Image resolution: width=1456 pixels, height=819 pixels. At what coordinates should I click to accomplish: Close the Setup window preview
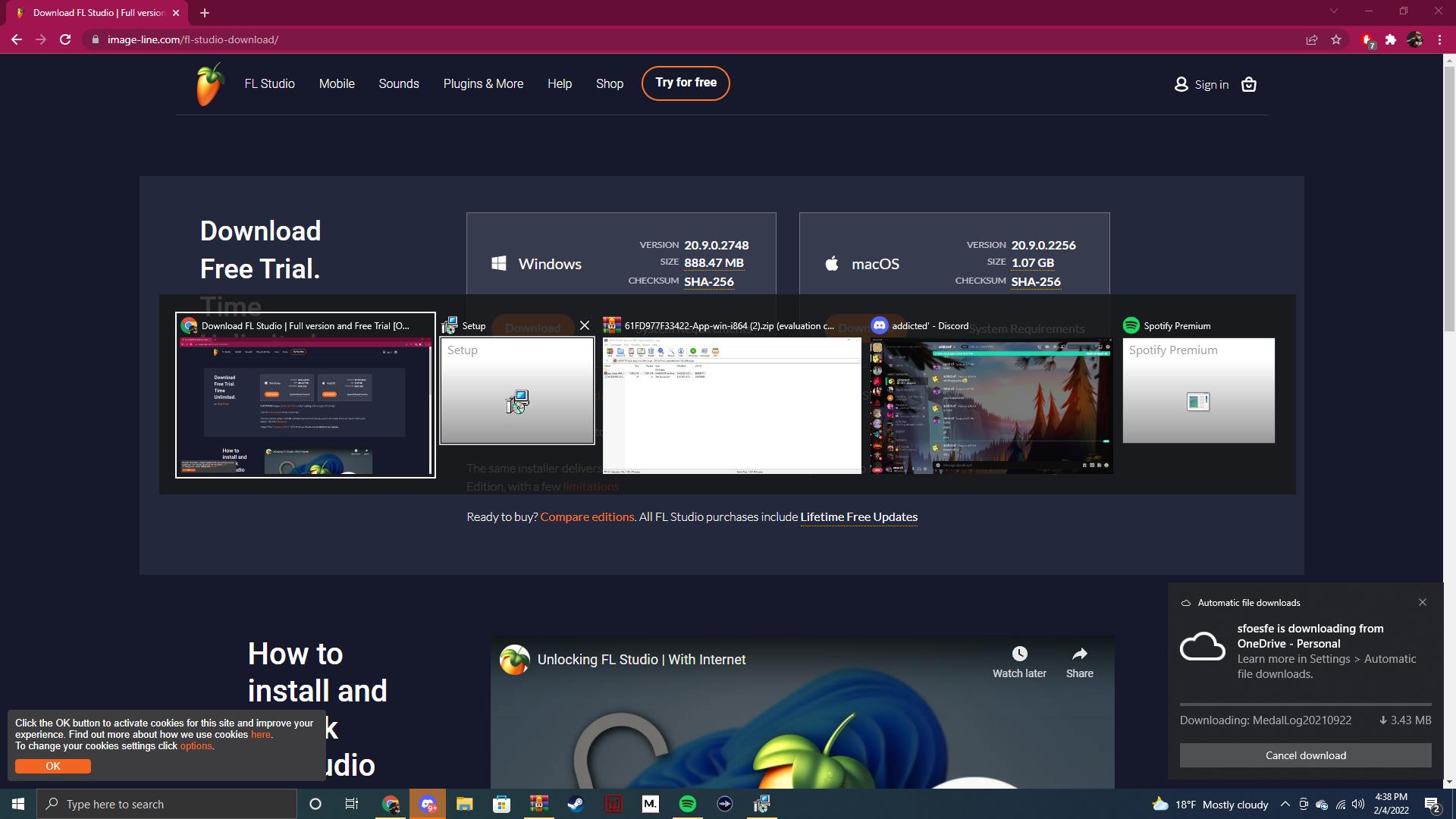pos(584,325)
